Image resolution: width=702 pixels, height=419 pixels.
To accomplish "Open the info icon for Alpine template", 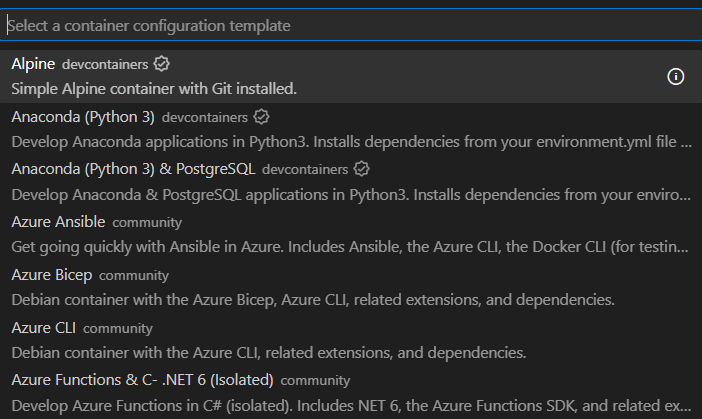I will (x=676, y=77).
